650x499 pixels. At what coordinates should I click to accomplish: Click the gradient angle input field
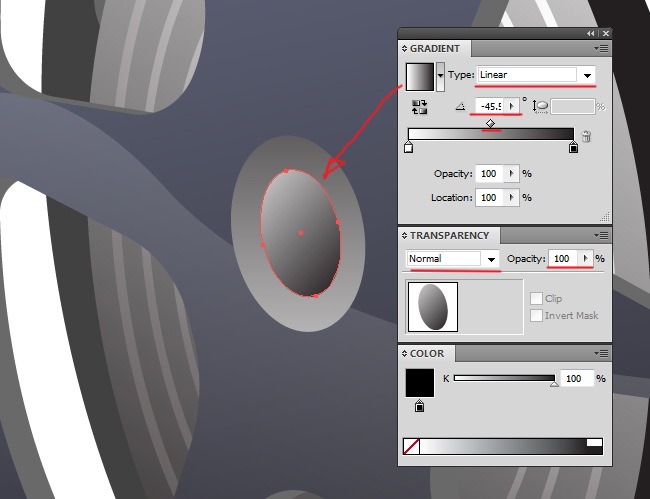pos(490,107)
